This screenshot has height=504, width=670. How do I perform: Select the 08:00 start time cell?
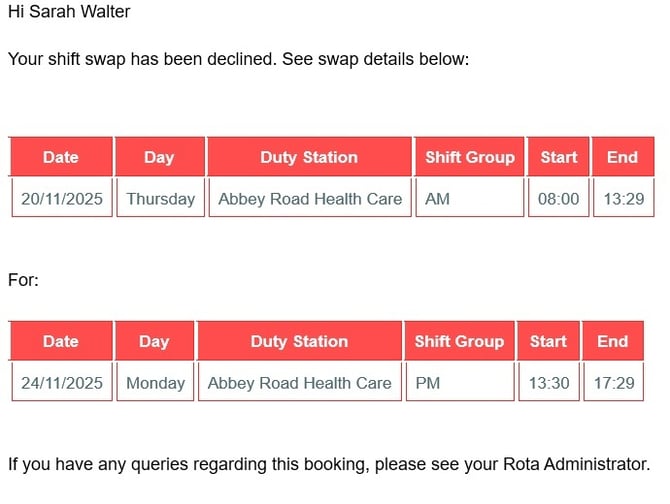pos(558,198)
